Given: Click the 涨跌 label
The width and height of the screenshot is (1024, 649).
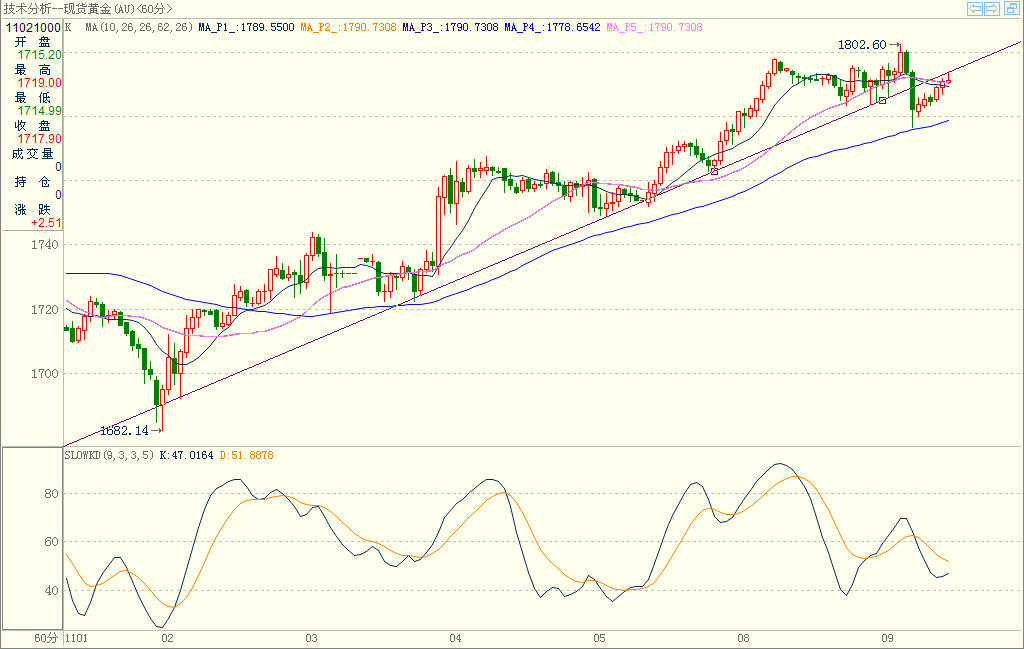Looking at the screenshot, I should click(33, 210).
